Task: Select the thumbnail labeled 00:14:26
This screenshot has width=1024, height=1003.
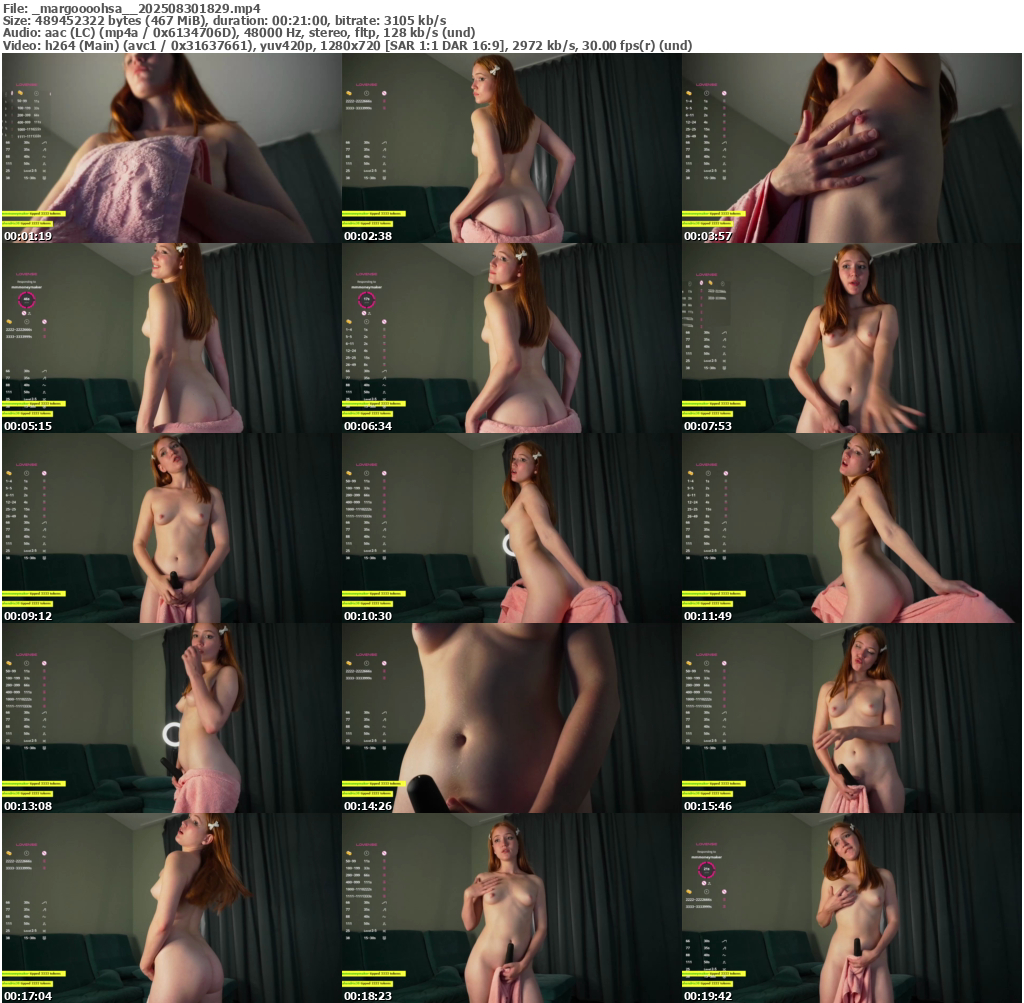Action: pyautogui.click(x=511, y=718)
